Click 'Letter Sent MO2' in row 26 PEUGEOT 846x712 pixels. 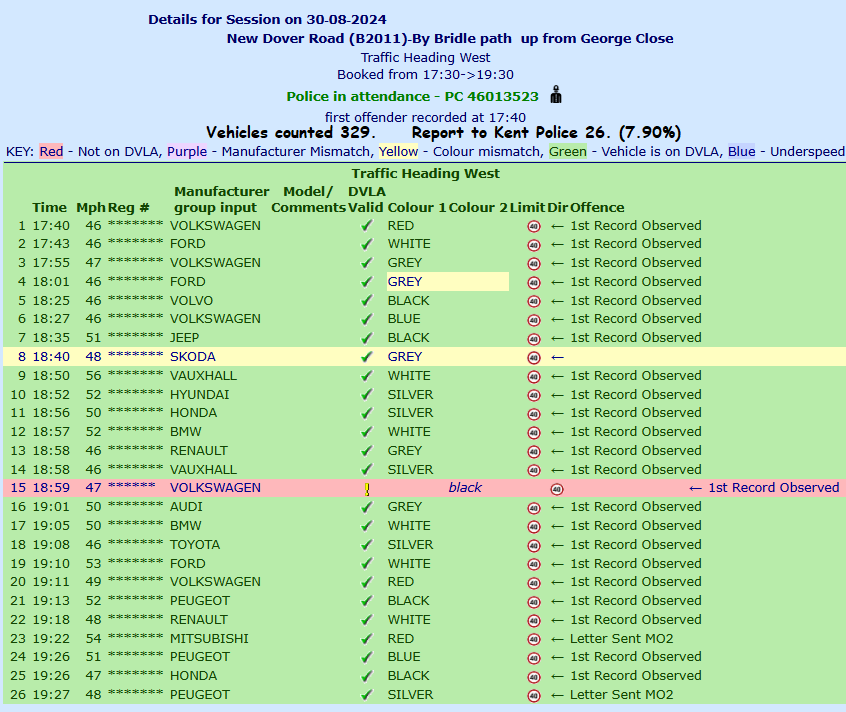click(622, 695)
